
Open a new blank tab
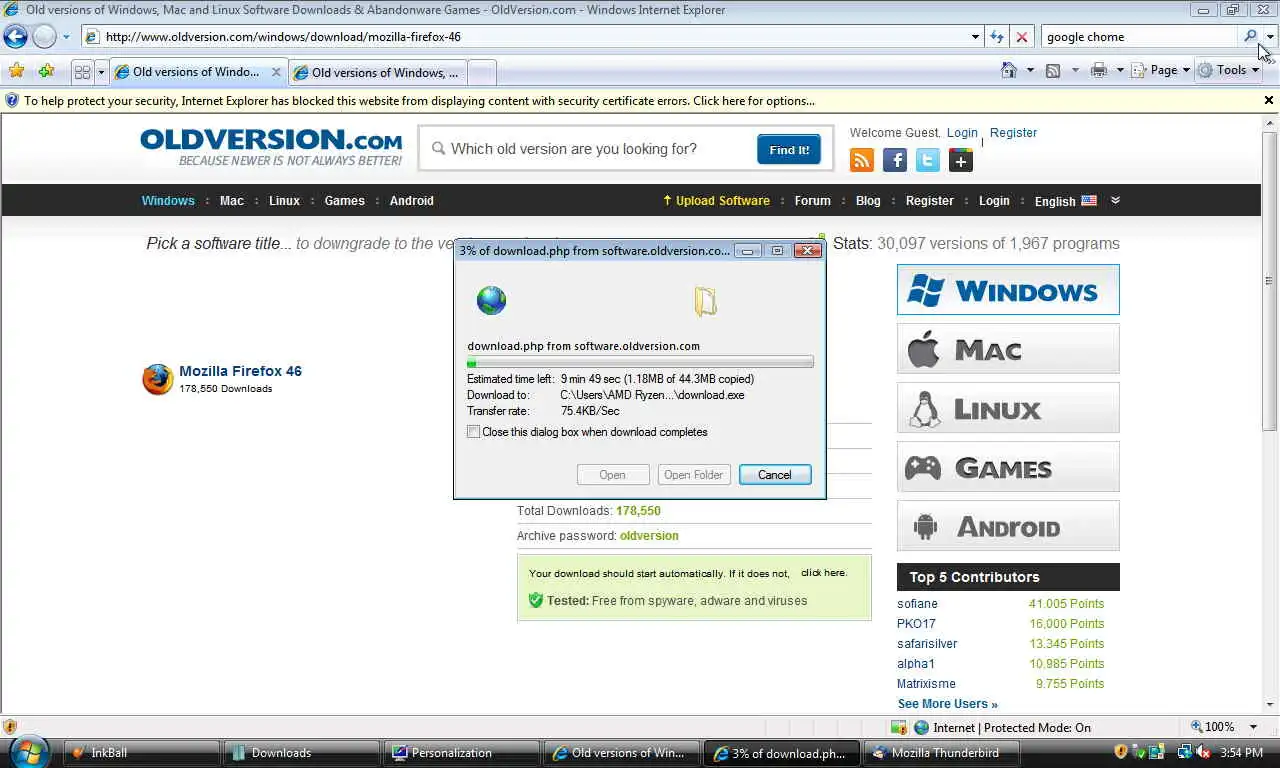pos(482,72)
